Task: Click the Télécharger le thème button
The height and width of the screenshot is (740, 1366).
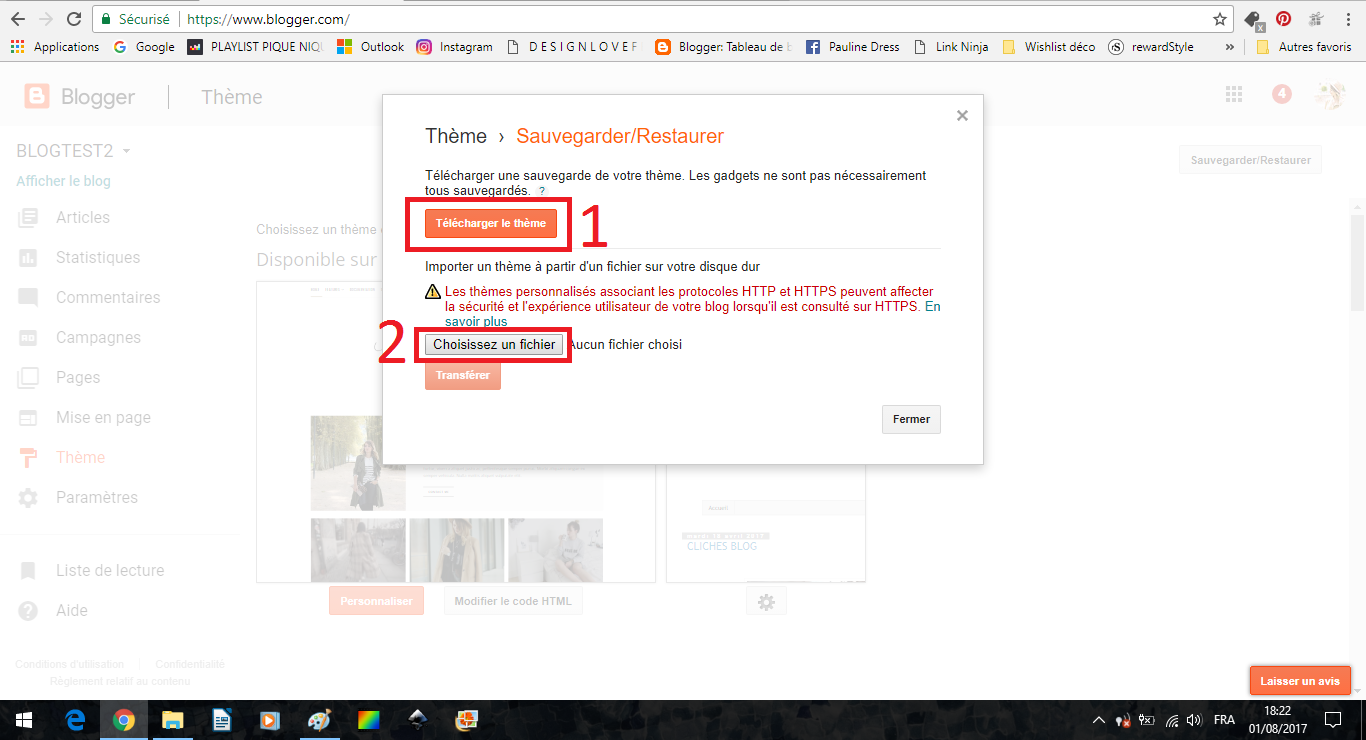Action: [490, 223]
